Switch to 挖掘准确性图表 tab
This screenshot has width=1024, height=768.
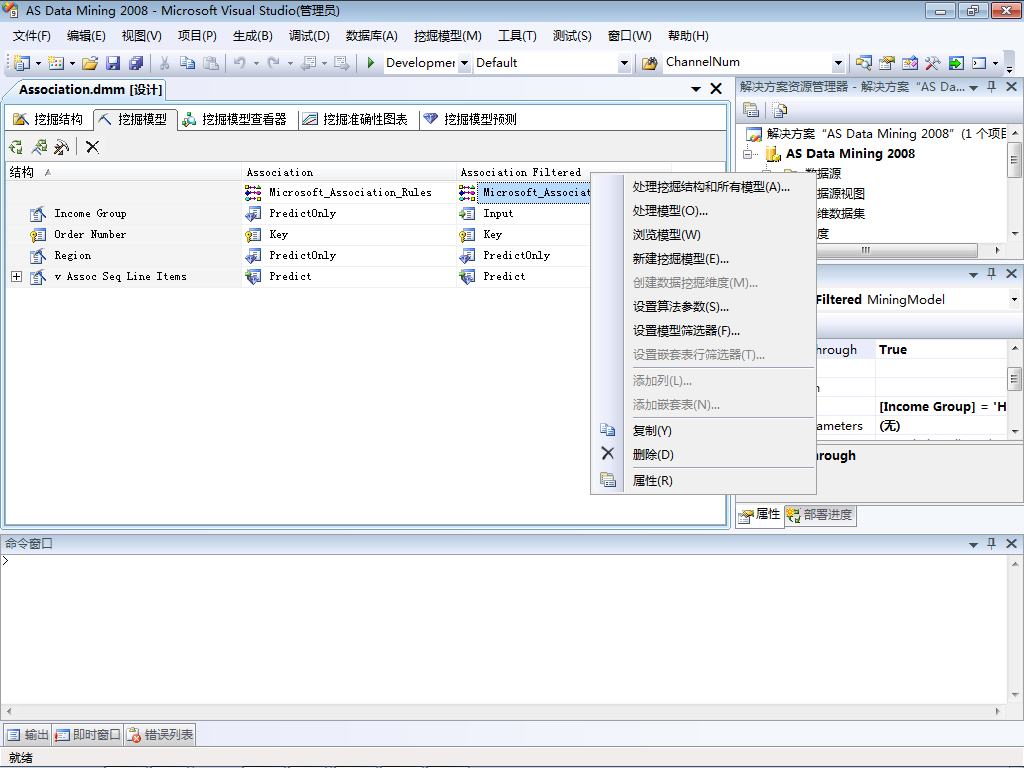click(x=356, y=119)
